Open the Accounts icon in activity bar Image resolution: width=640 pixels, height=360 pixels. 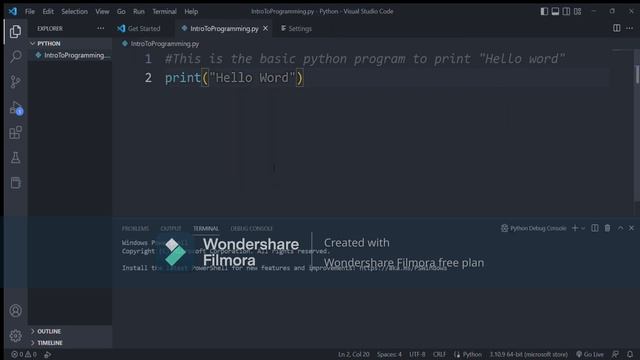[16, 311]
